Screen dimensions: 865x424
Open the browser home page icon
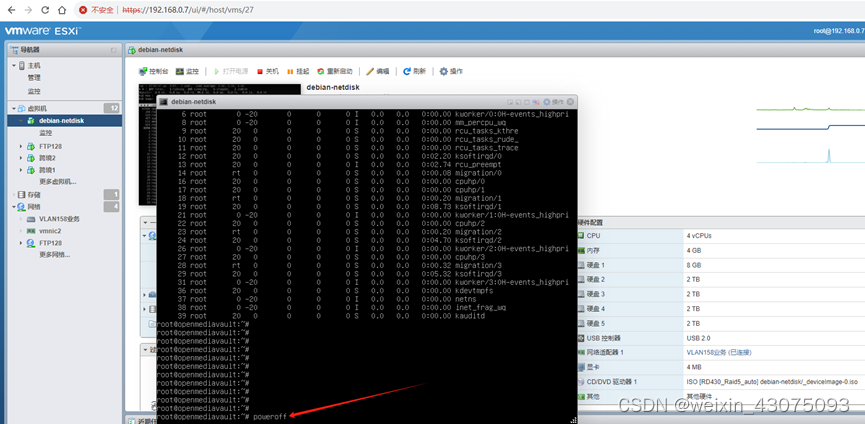coord(62,10)
